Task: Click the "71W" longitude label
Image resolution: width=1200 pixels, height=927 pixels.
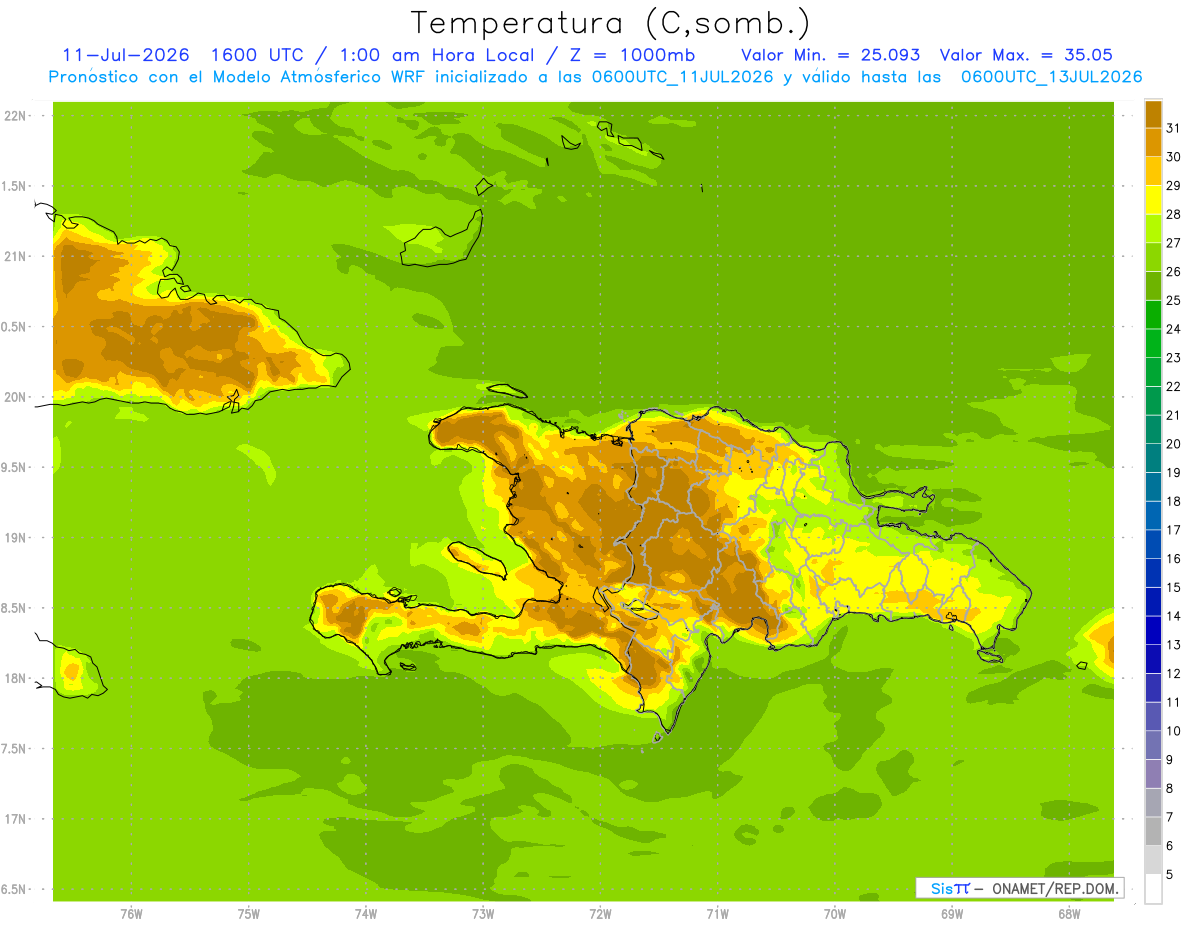Action: pyautogui.click(x=718, y=914)
